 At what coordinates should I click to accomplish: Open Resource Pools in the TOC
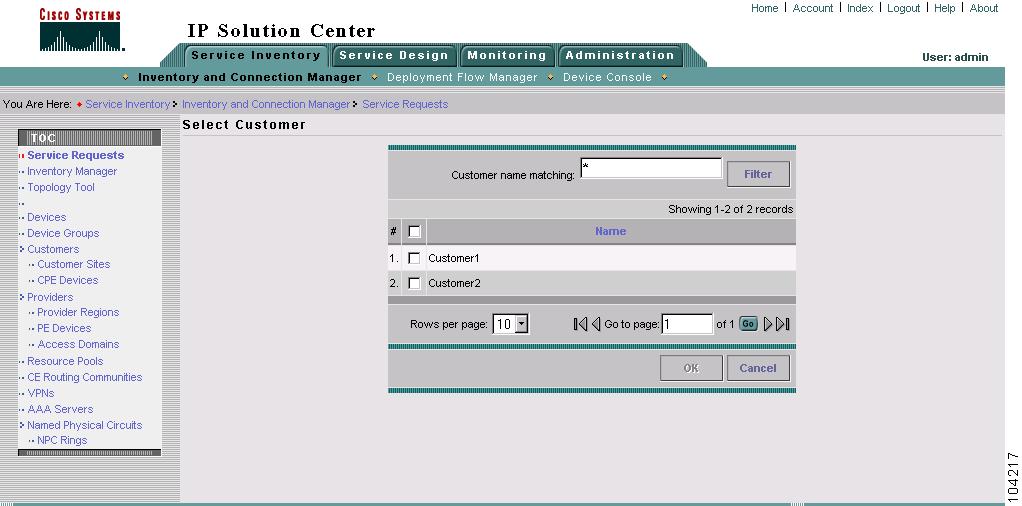click(65, 361)
